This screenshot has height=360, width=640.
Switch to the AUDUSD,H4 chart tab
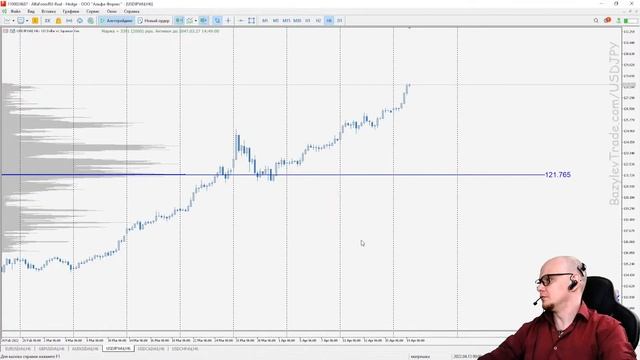(x=85, y=349)
